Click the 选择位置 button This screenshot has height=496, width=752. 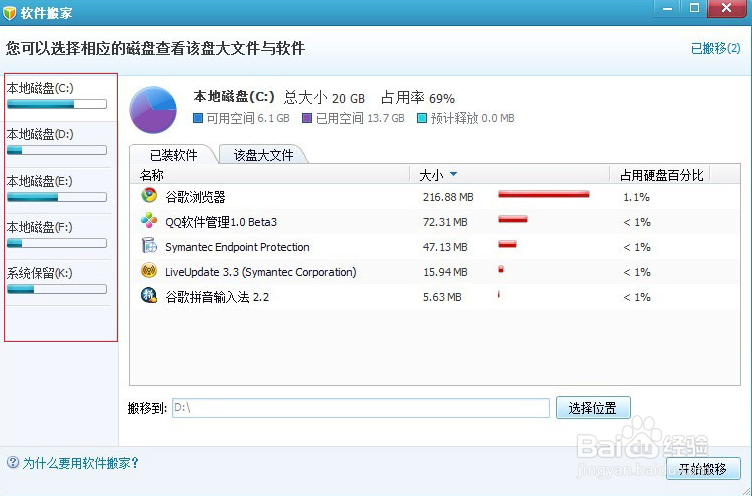point(593,408)
